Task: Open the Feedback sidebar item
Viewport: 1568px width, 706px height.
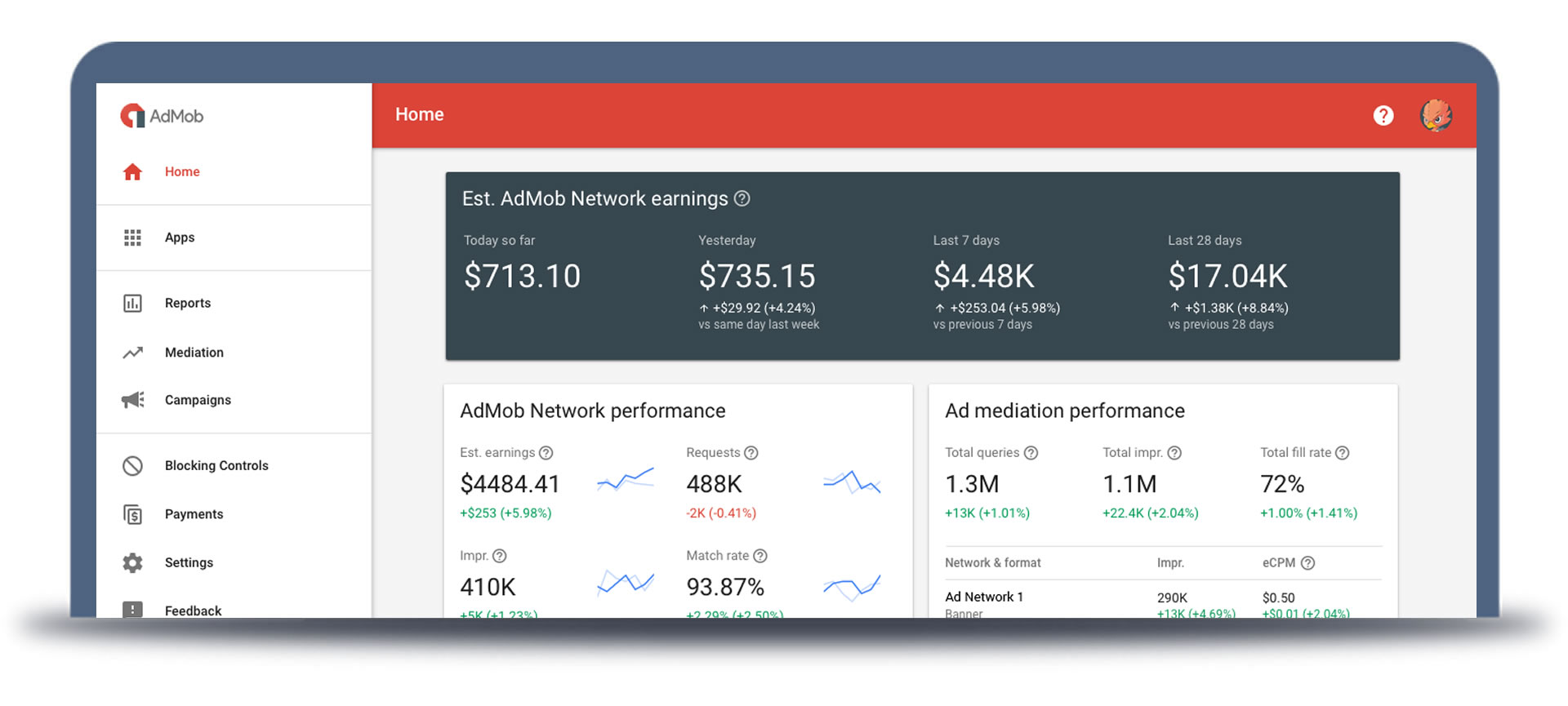Action: 193,610
